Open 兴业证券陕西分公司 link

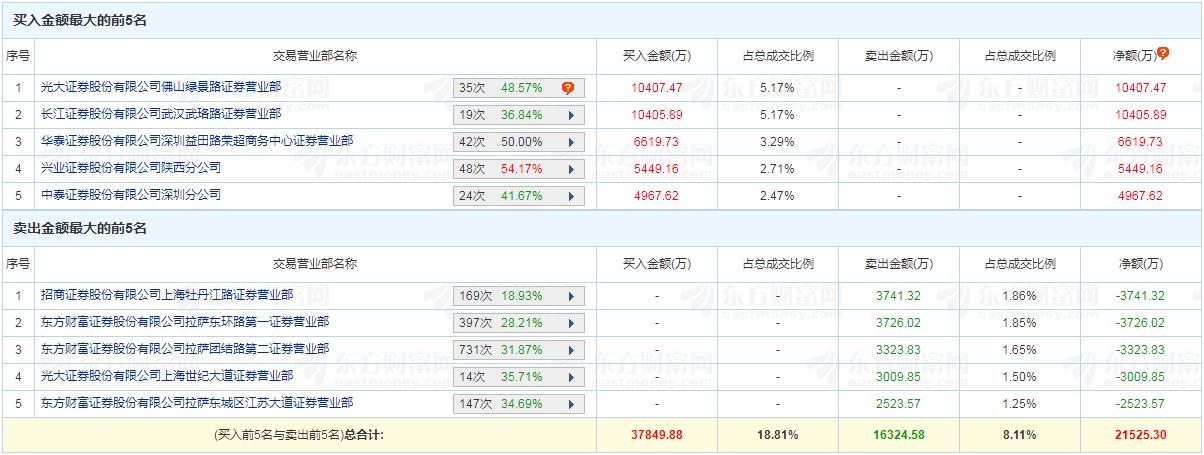(131, 167)
